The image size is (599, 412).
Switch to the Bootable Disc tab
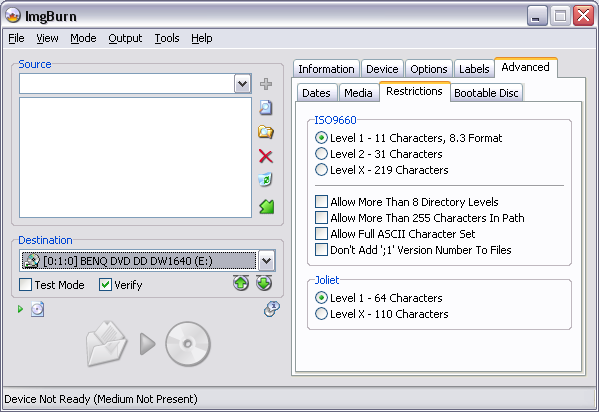[486, 93]
